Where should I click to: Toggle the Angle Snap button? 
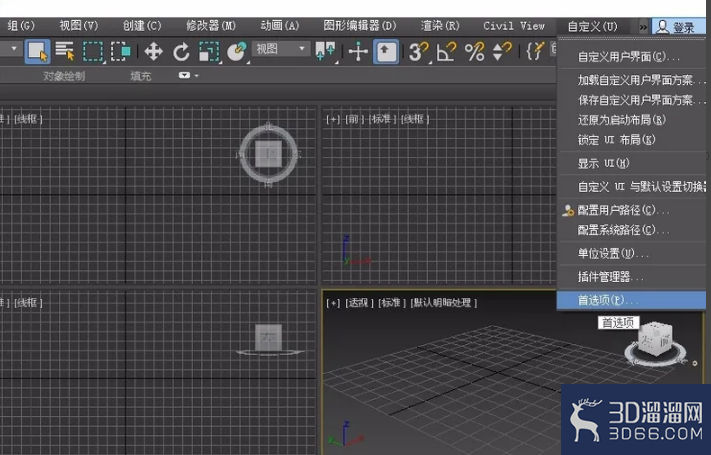pos(446,51)
